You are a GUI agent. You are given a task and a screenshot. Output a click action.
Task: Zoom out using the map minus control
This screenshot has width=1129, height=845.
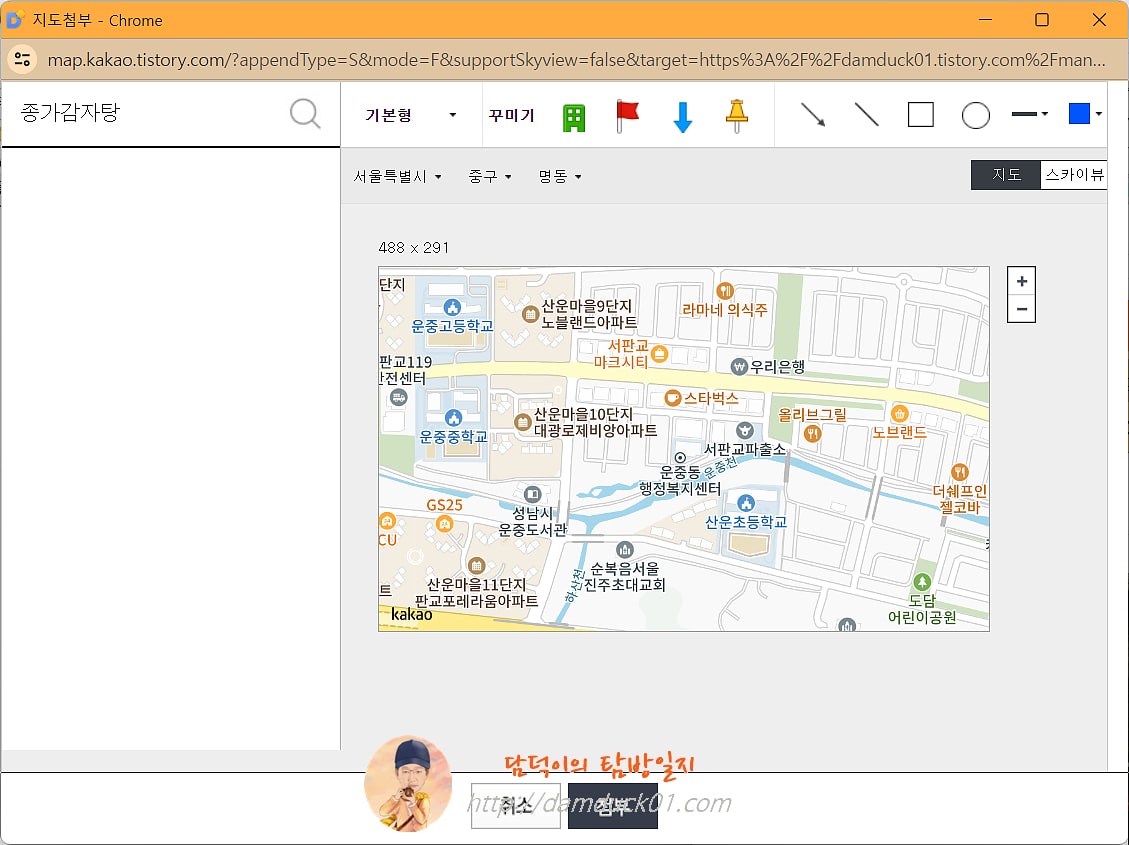pyautogui.click(x=1021, y=309)
